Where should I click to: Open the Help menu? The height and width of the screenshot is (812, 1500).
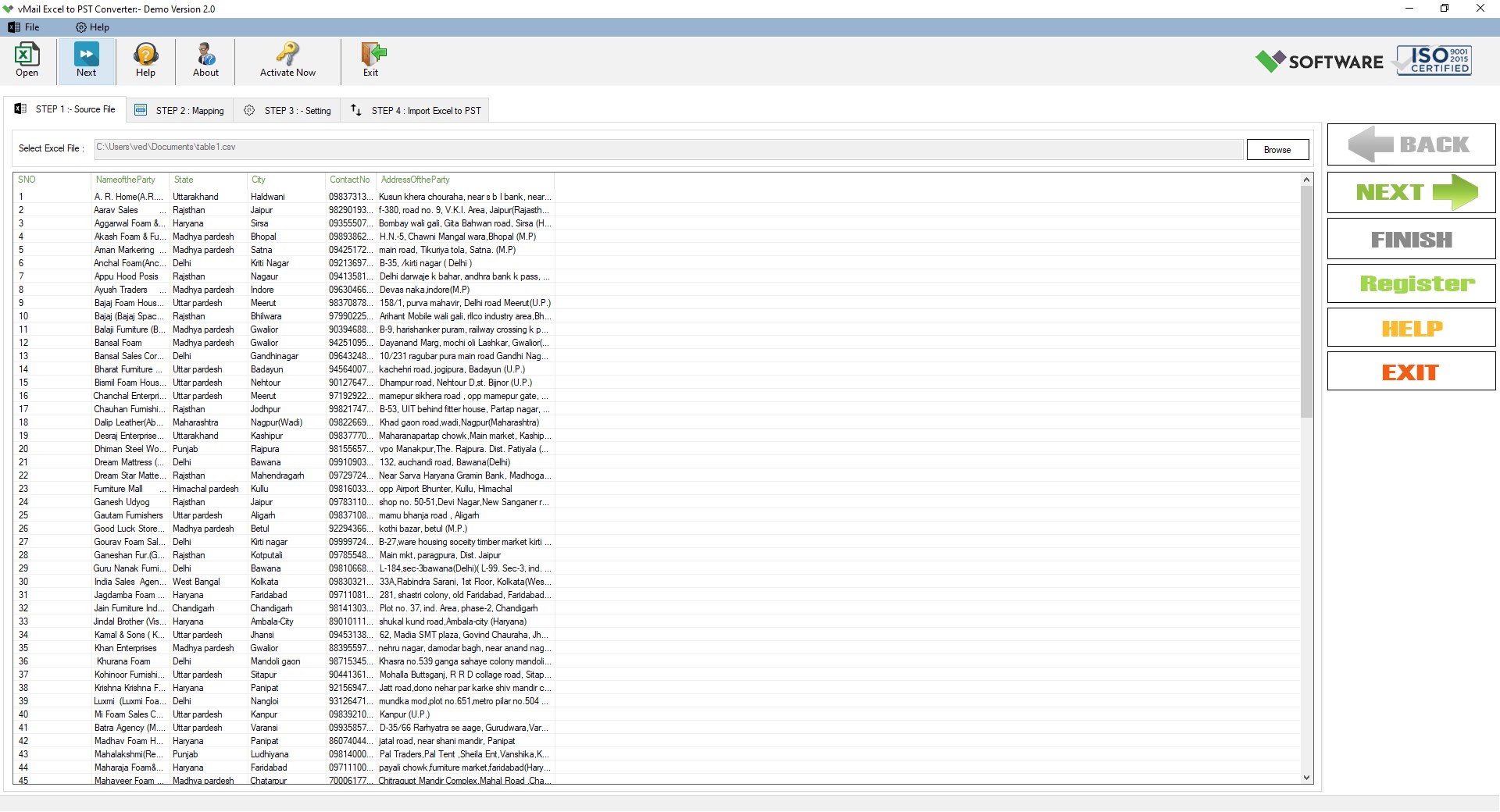(x=92, y=27)
